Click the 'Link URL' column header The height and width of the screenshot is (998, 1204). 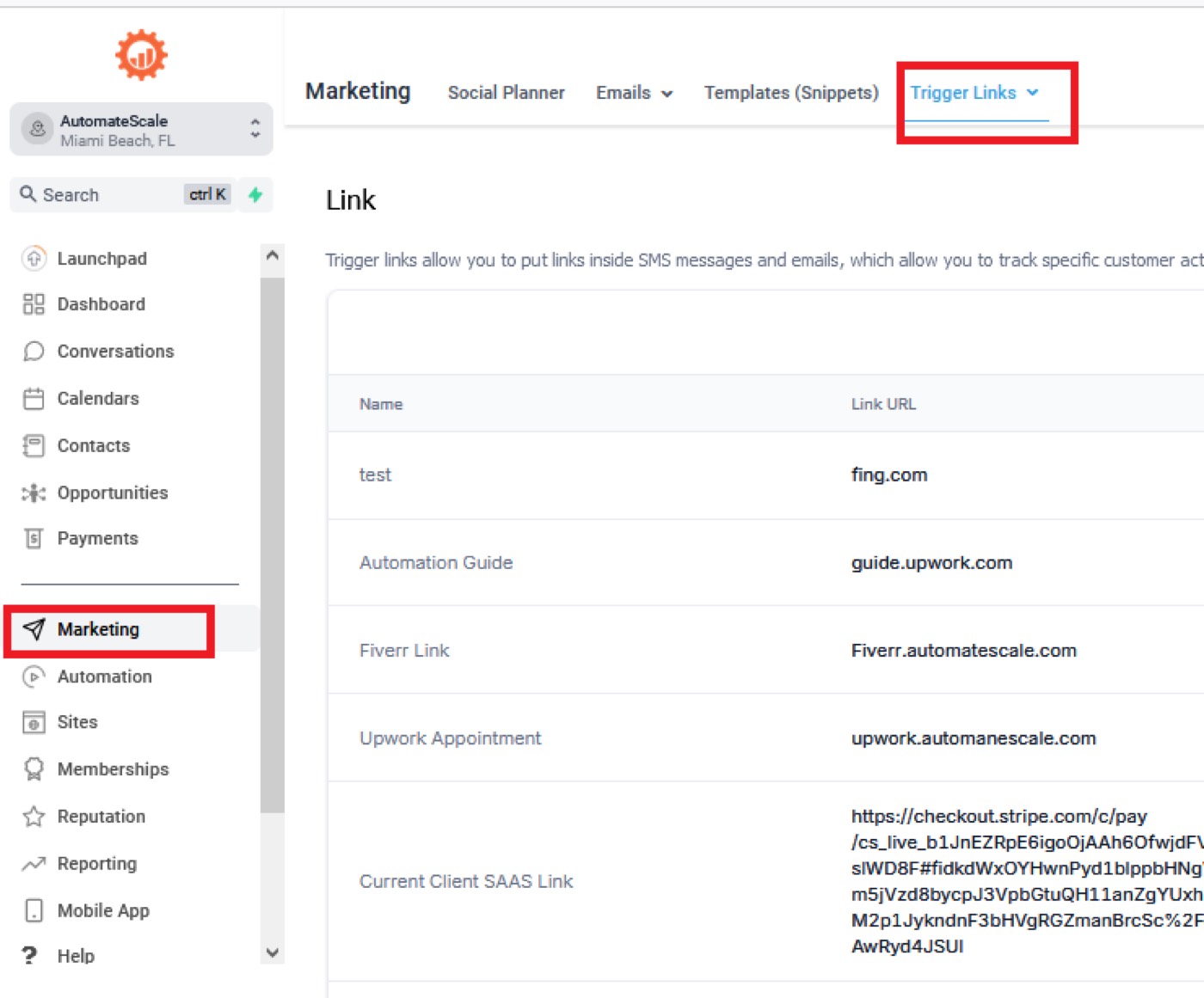[x=883, y=404]
